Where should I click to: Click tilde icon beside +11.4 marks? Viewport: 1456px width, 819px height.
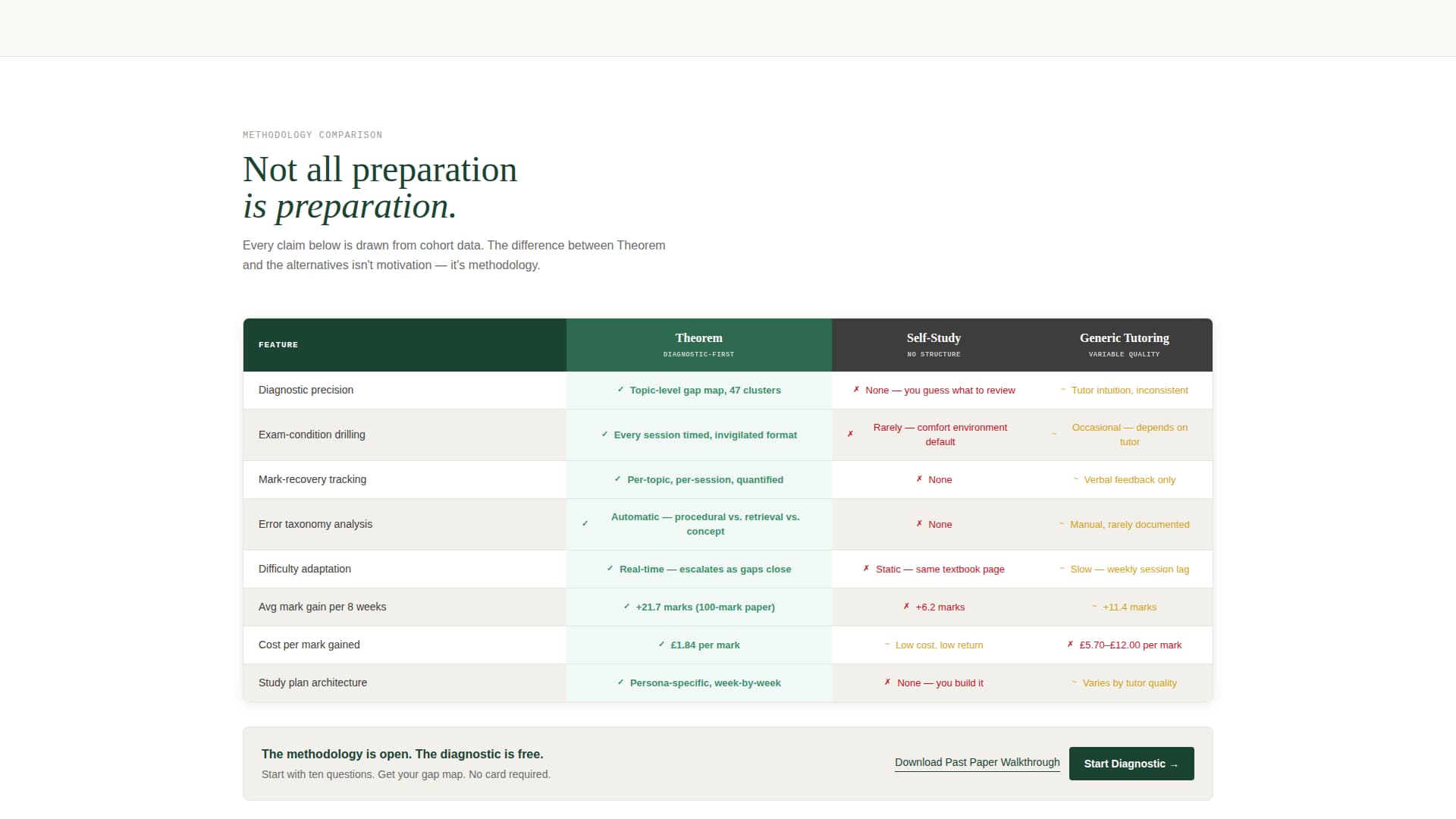tap(1094, 607)
